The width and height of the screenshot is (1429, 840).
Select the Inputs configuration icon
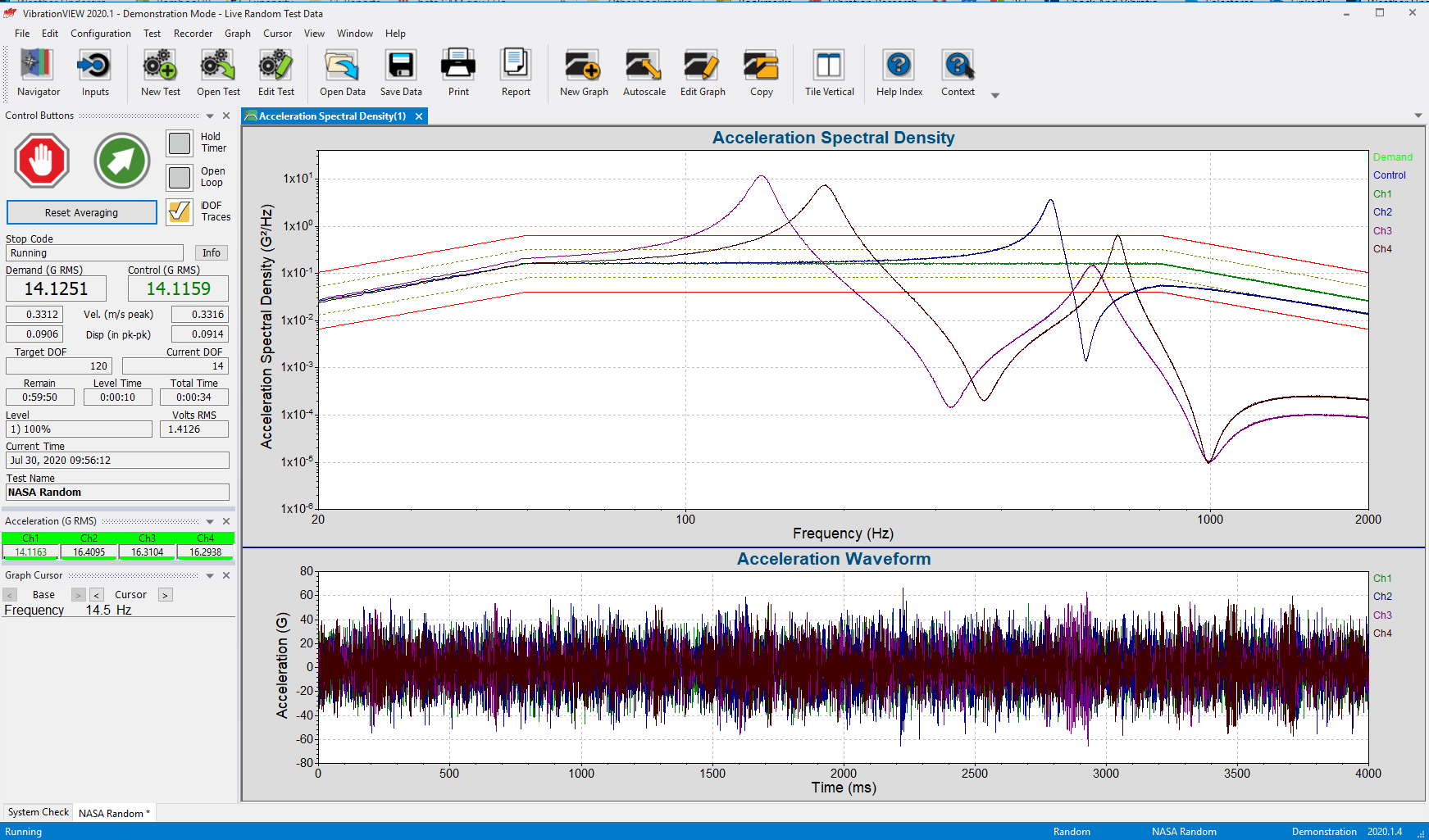click(x=94, y=72)
